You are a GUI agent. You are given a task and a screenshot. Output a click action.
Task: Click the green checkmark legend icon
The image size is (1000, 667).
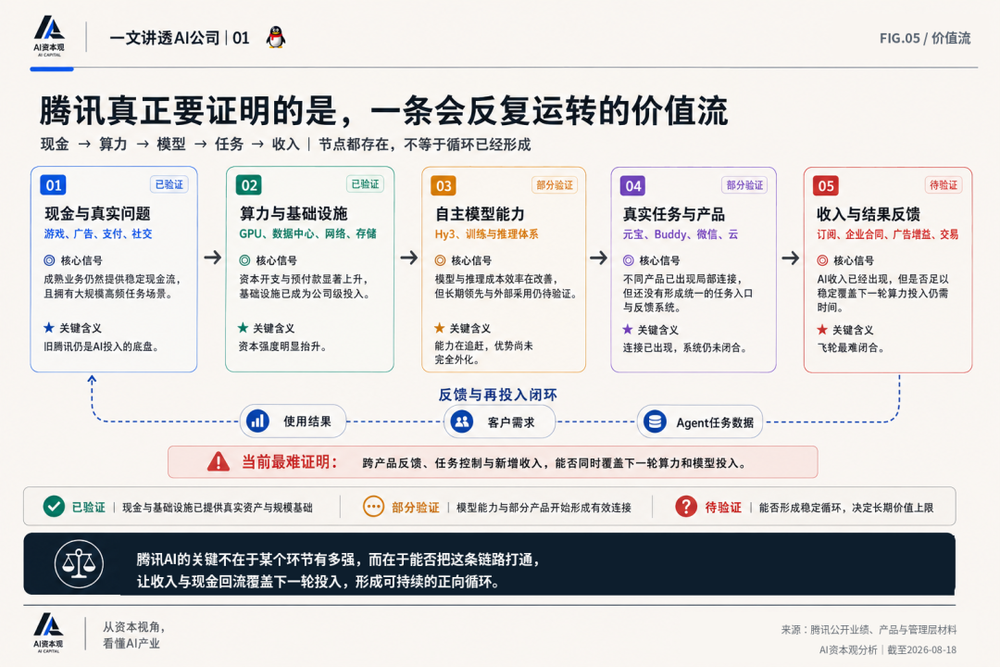[54, 506]
